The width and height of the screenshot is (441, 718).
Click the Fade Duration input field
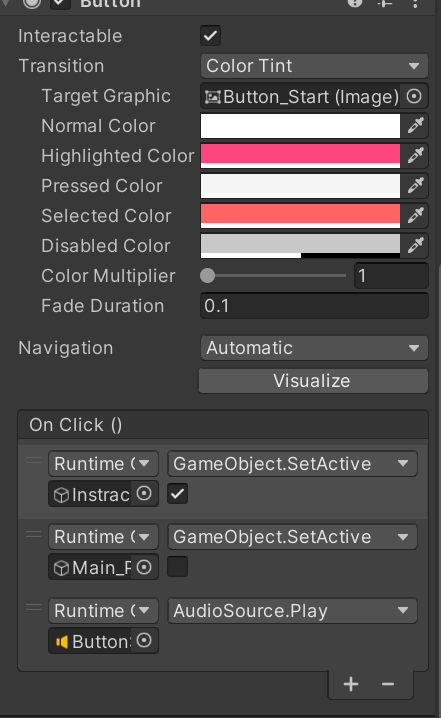(314, 306)
